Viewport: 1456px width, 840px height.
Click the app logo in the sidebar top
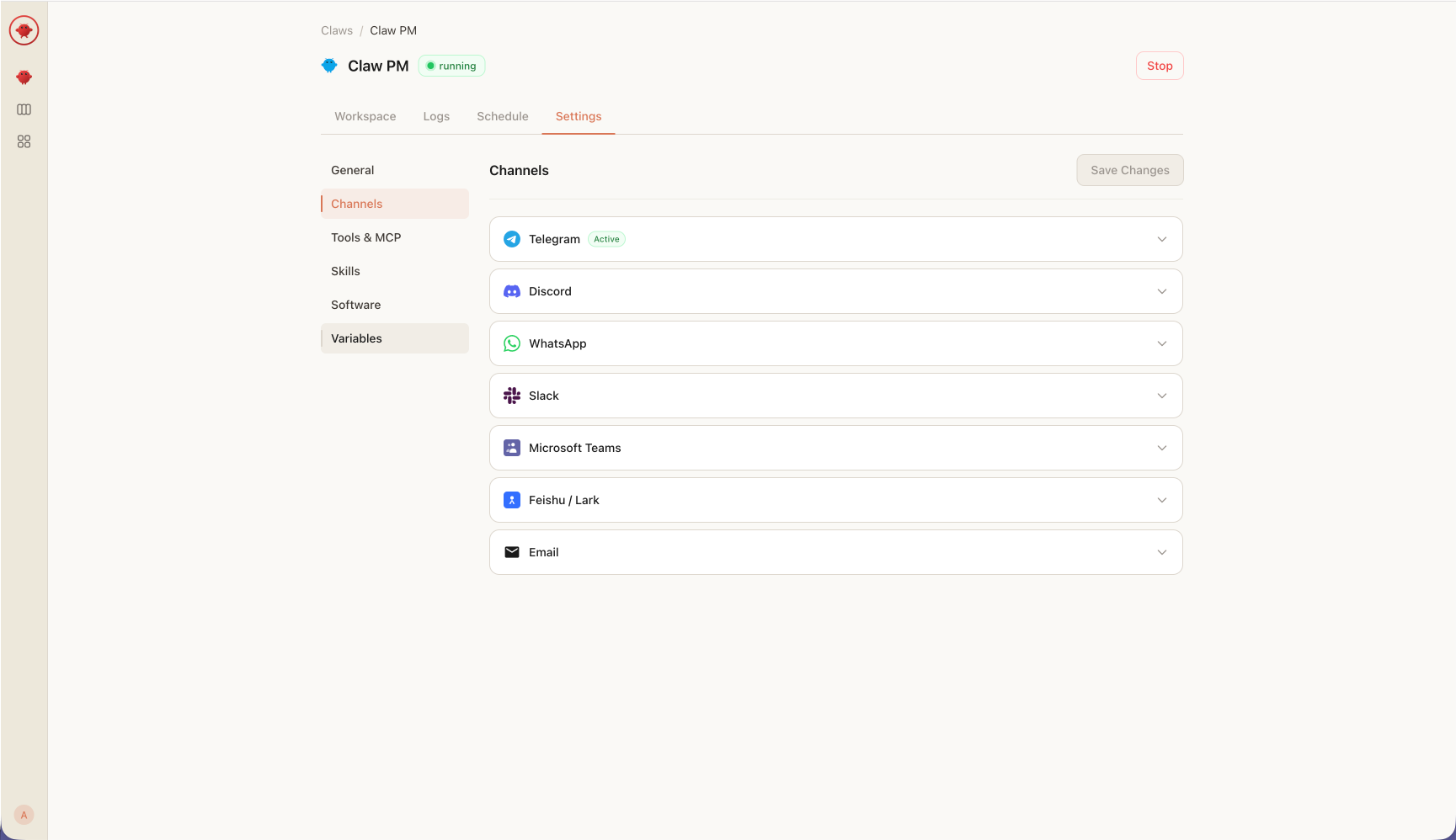pyautogui.click(x=24, y=30)
